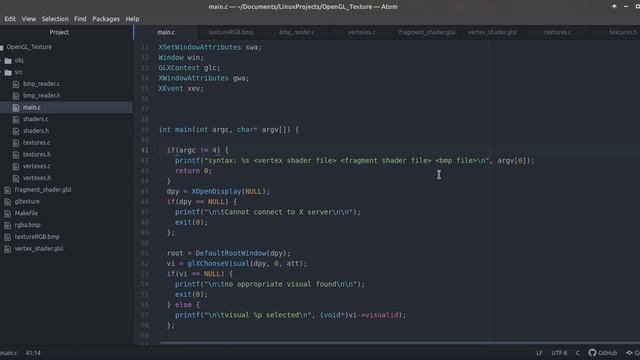Click the shaders.h file icon

click(16, 131)
